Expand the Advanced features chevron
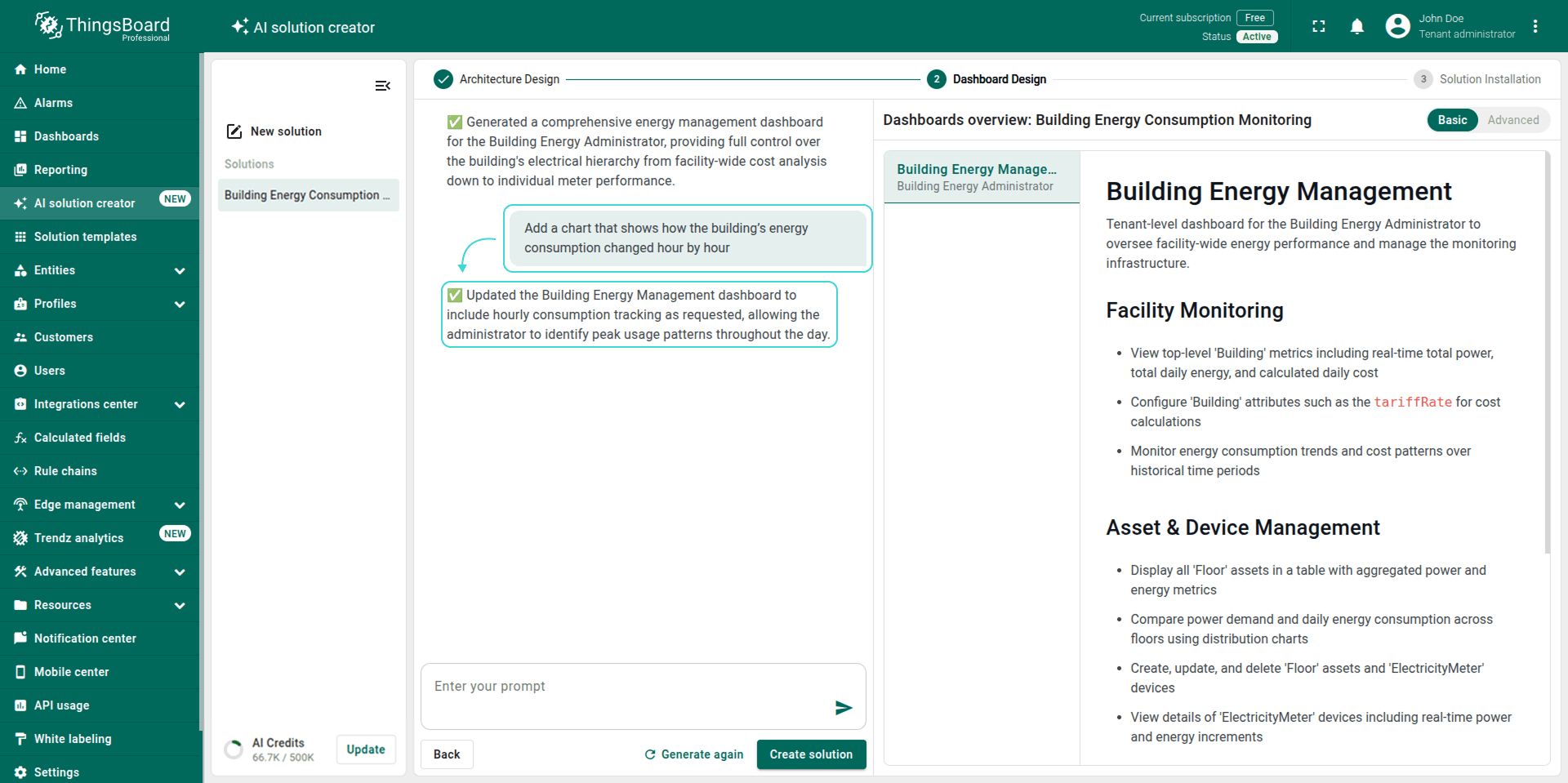Viewport: 1568px width, 783px height. coord(180,572)
